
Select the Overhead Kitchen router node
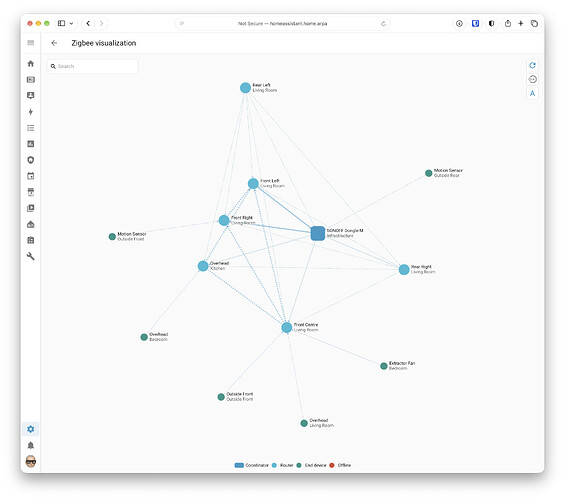pos(203,266)
